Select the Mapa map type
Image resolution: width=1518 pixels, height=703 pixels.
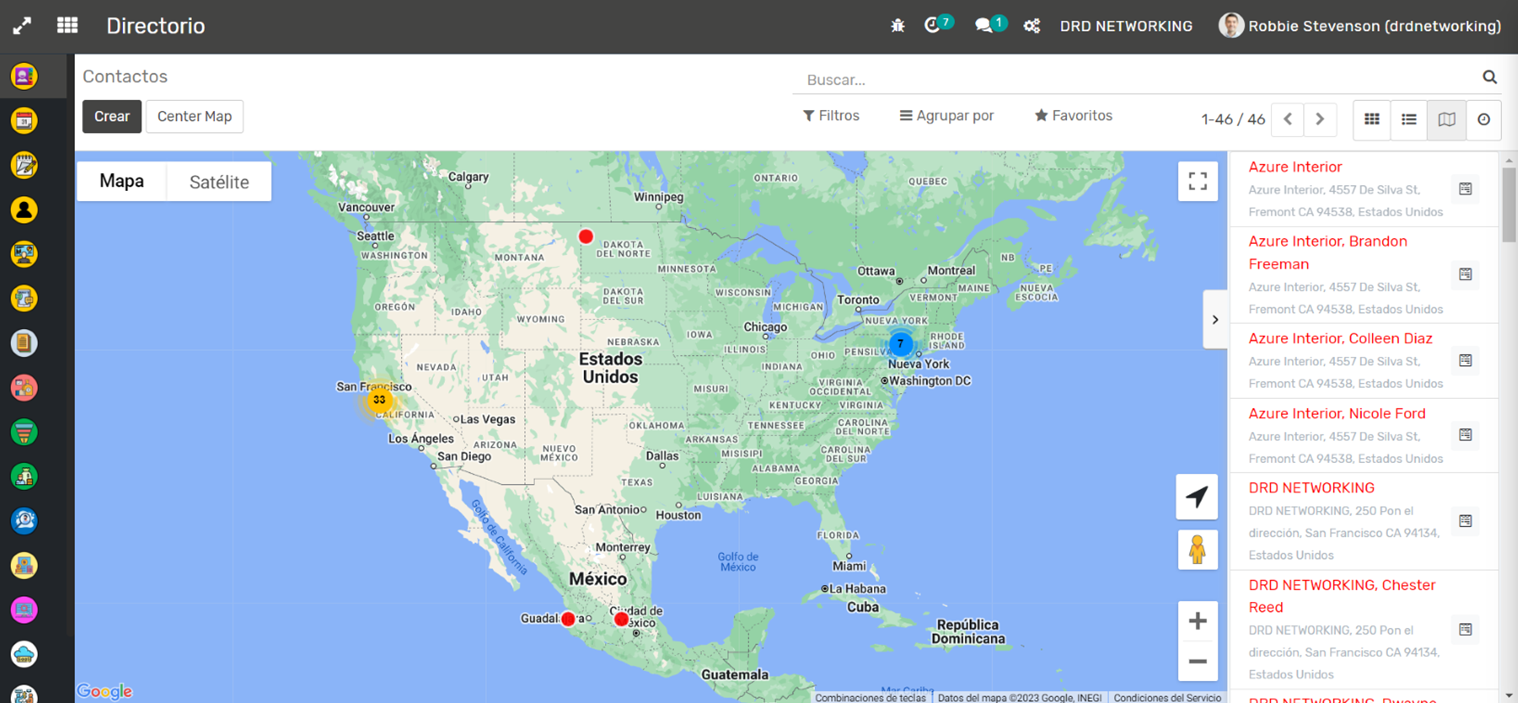(x=122, y=182)
